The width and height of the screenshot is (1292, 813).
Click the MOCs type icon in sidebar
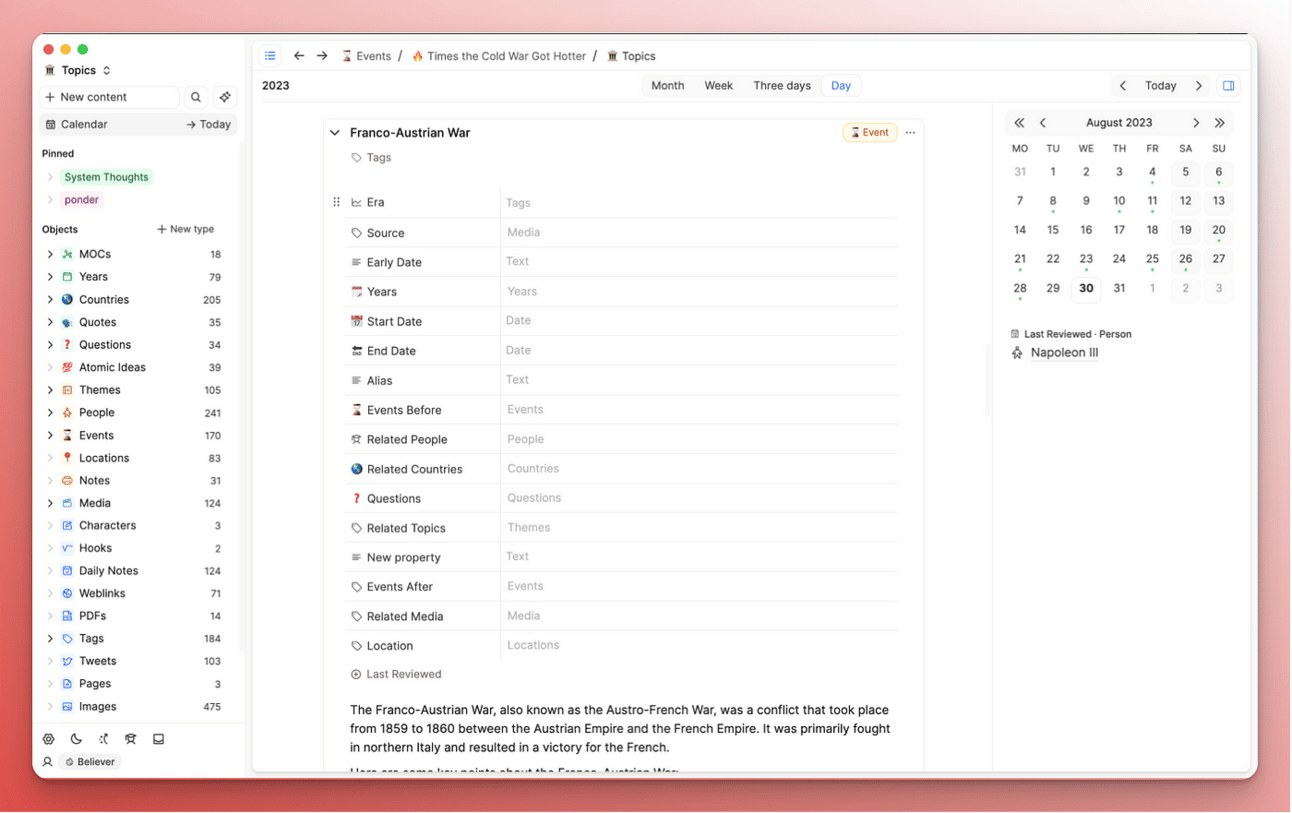67,255
